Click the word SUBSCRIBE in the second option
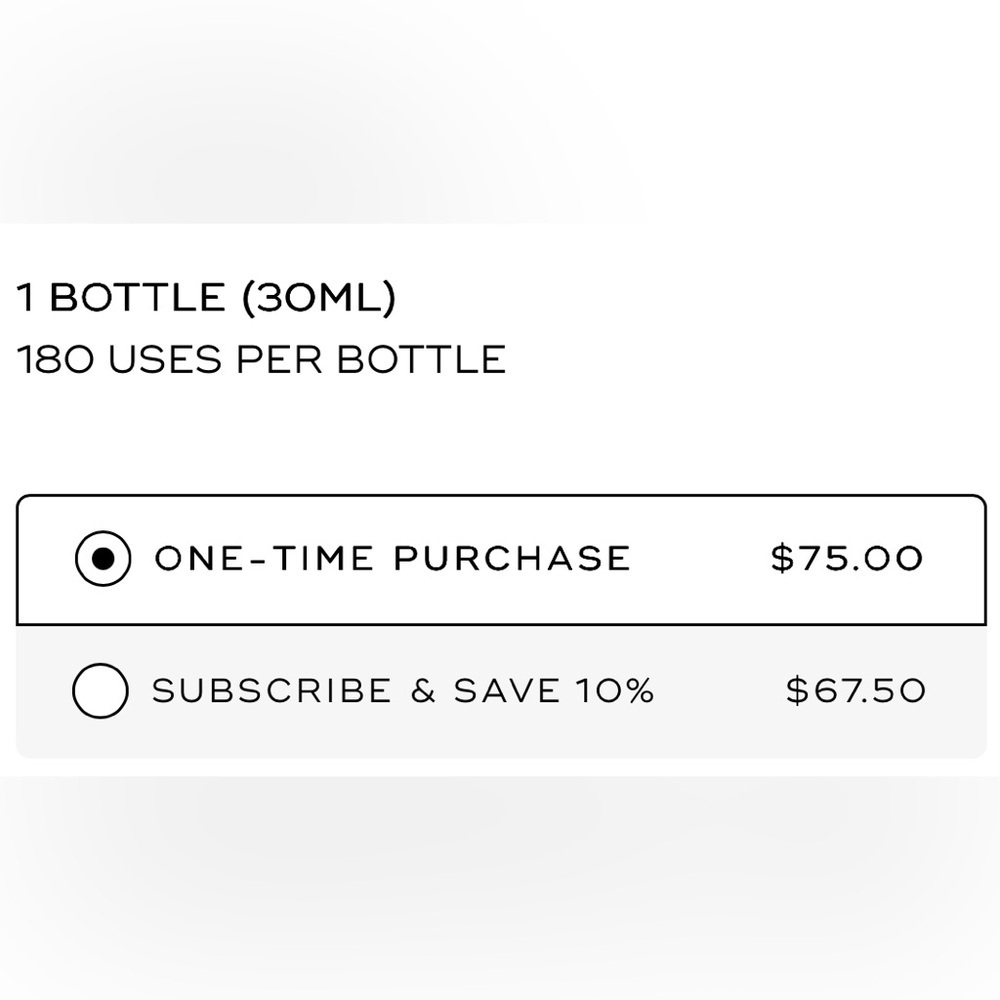The height and width of the screenshot is (1000, 1000). 272,691
